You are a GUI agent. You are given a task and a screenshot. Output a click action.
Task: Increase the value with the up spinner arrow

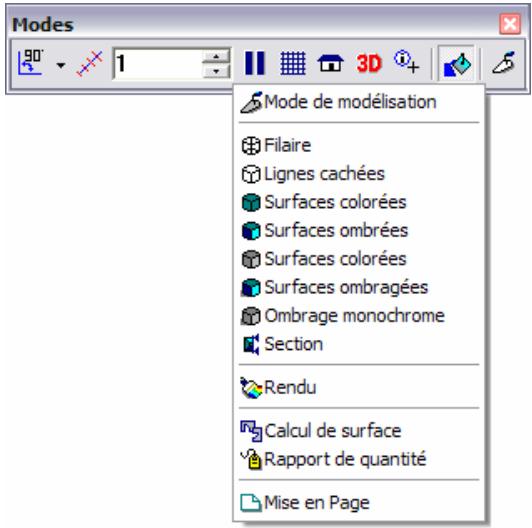pos(216,56)
